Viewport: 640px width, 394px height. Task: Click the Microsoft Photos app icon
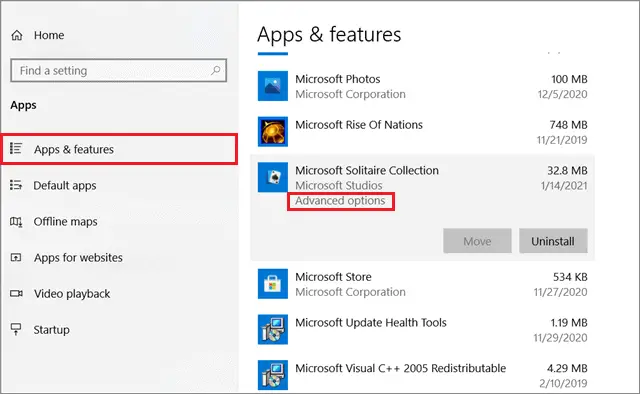(273, 86)
